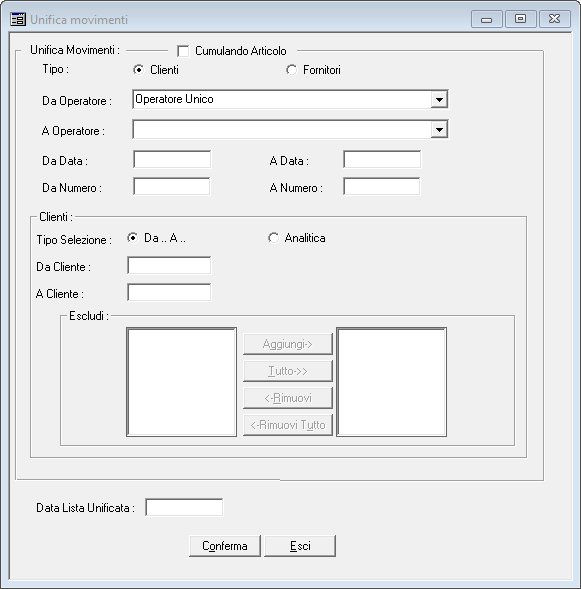Open the Da Operatore dropdown arrow
The image size is (581, 589).
439,100
